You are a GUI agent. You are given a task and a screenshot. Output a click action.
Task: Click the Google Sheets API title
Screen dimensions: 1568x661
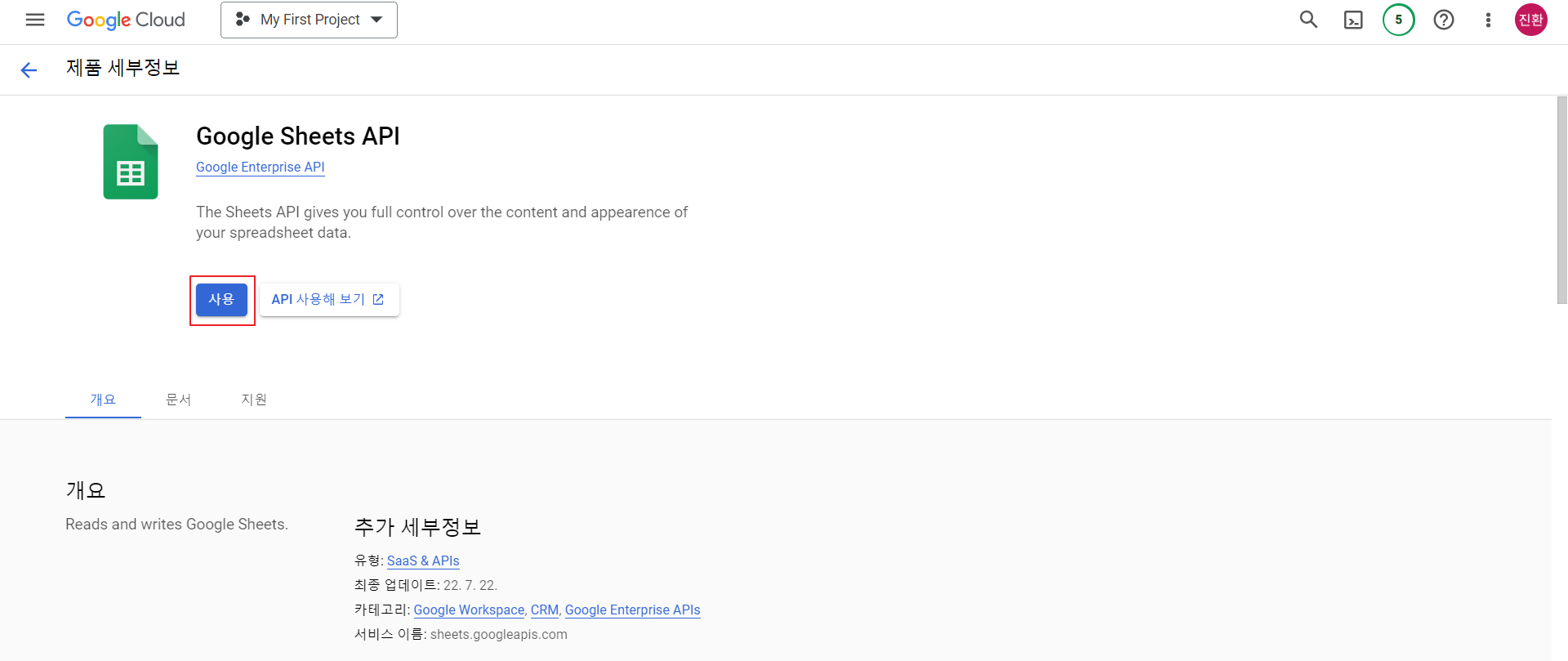click(298, 136)
